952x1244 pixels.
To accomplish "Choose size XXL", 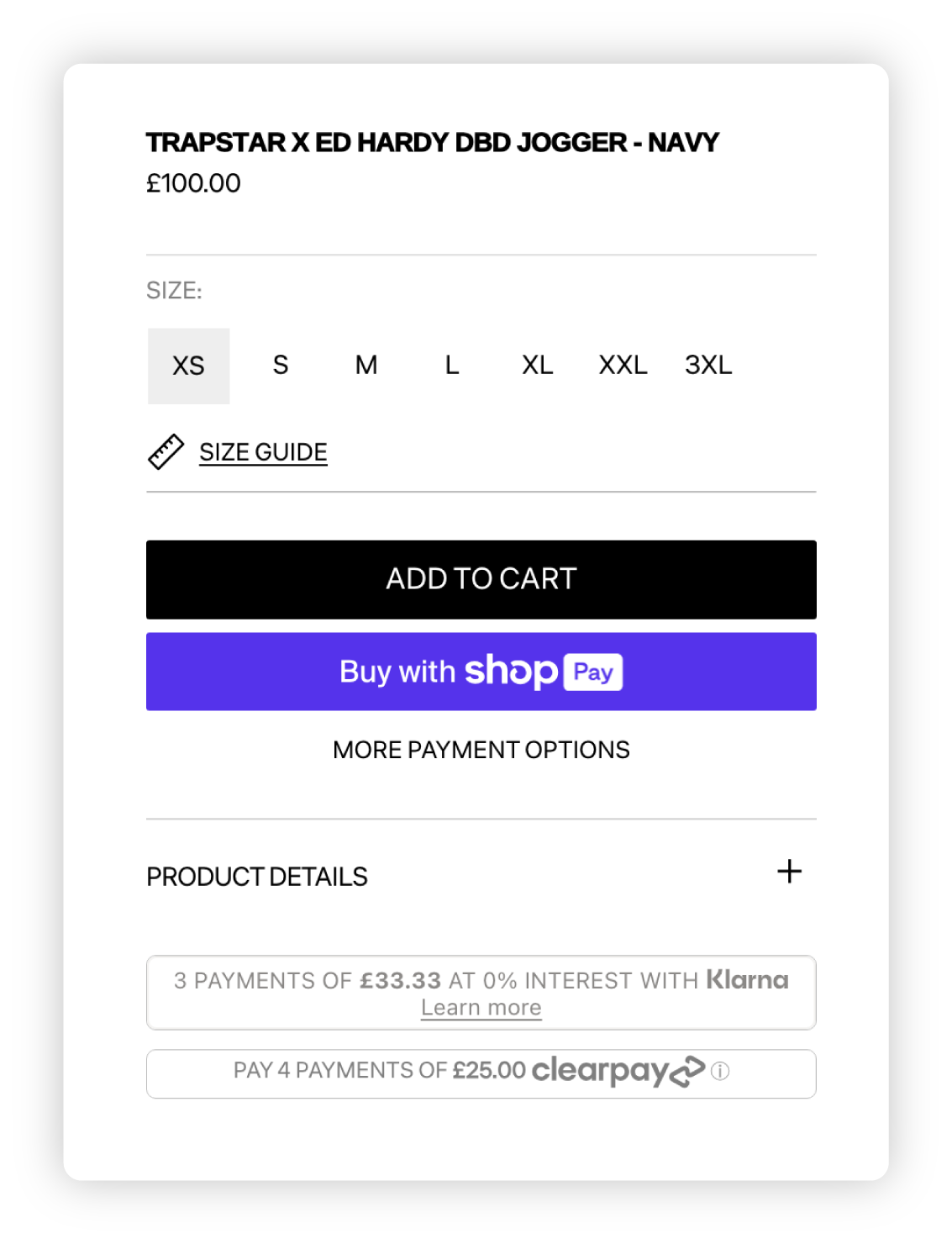I will 623,366.
